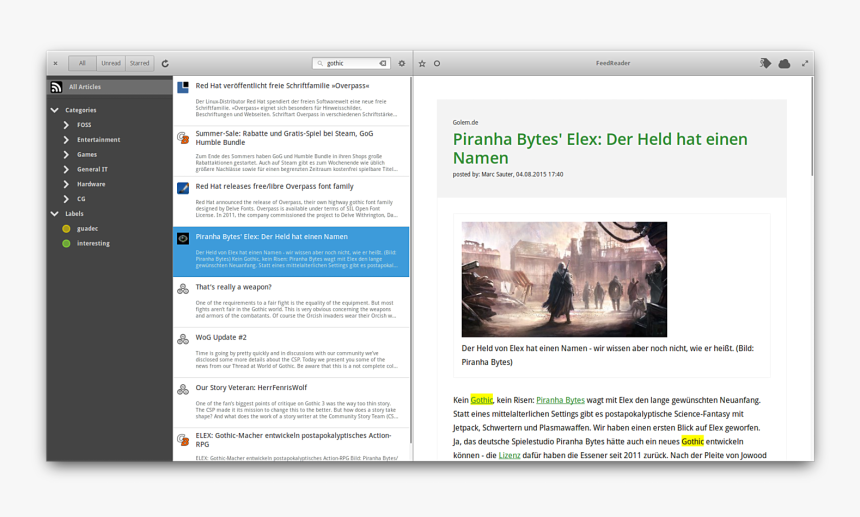Click the feed icon of Our Story Veteran article
The height and width of the screenshot is (517, 860).
[x=183, y=389]
